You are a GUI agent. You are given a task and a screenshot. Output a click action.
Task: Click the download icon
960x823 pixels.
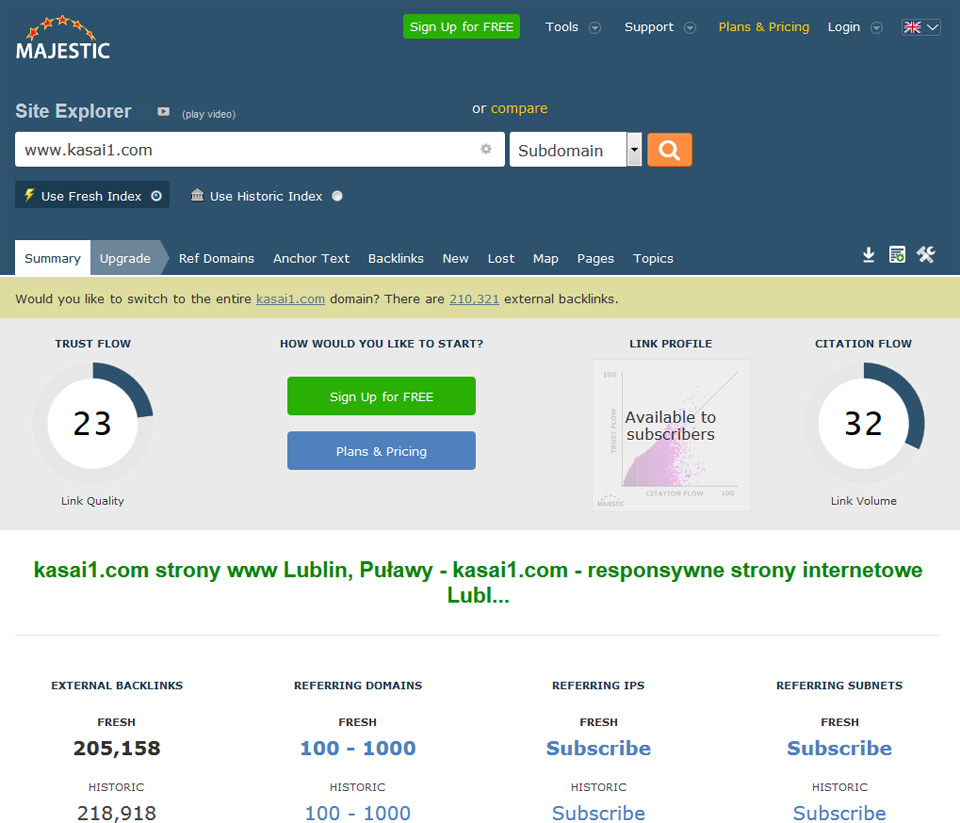(869, 255)
